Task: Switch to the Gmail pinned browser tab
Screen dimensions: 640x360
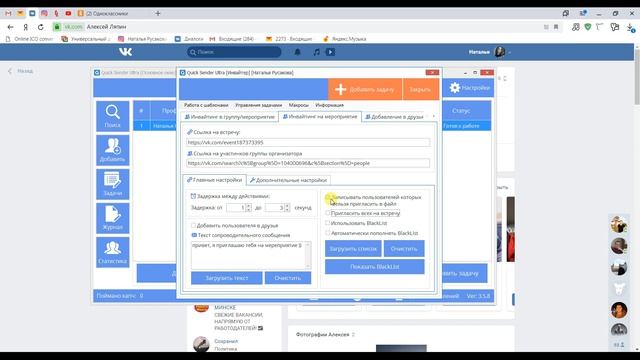Action: point(8,13)
